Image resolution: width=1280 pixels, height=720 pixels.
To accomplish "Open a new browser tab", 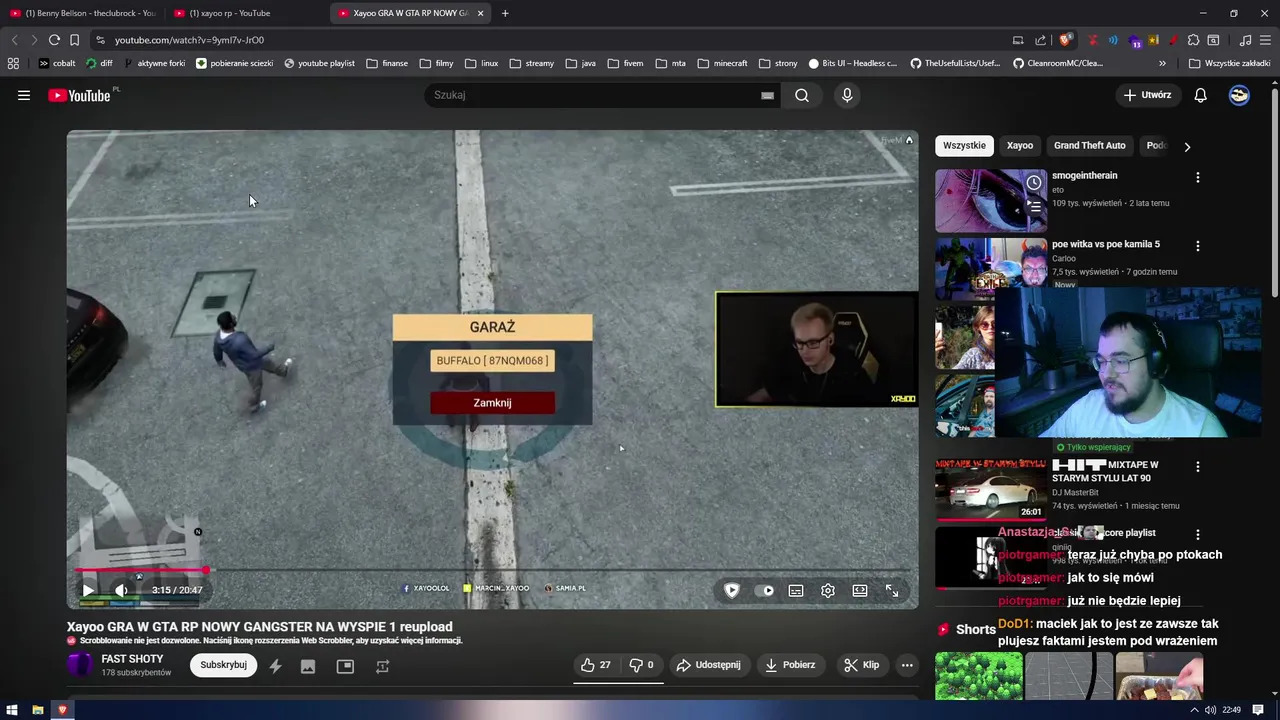I will (x=505, y=13).
